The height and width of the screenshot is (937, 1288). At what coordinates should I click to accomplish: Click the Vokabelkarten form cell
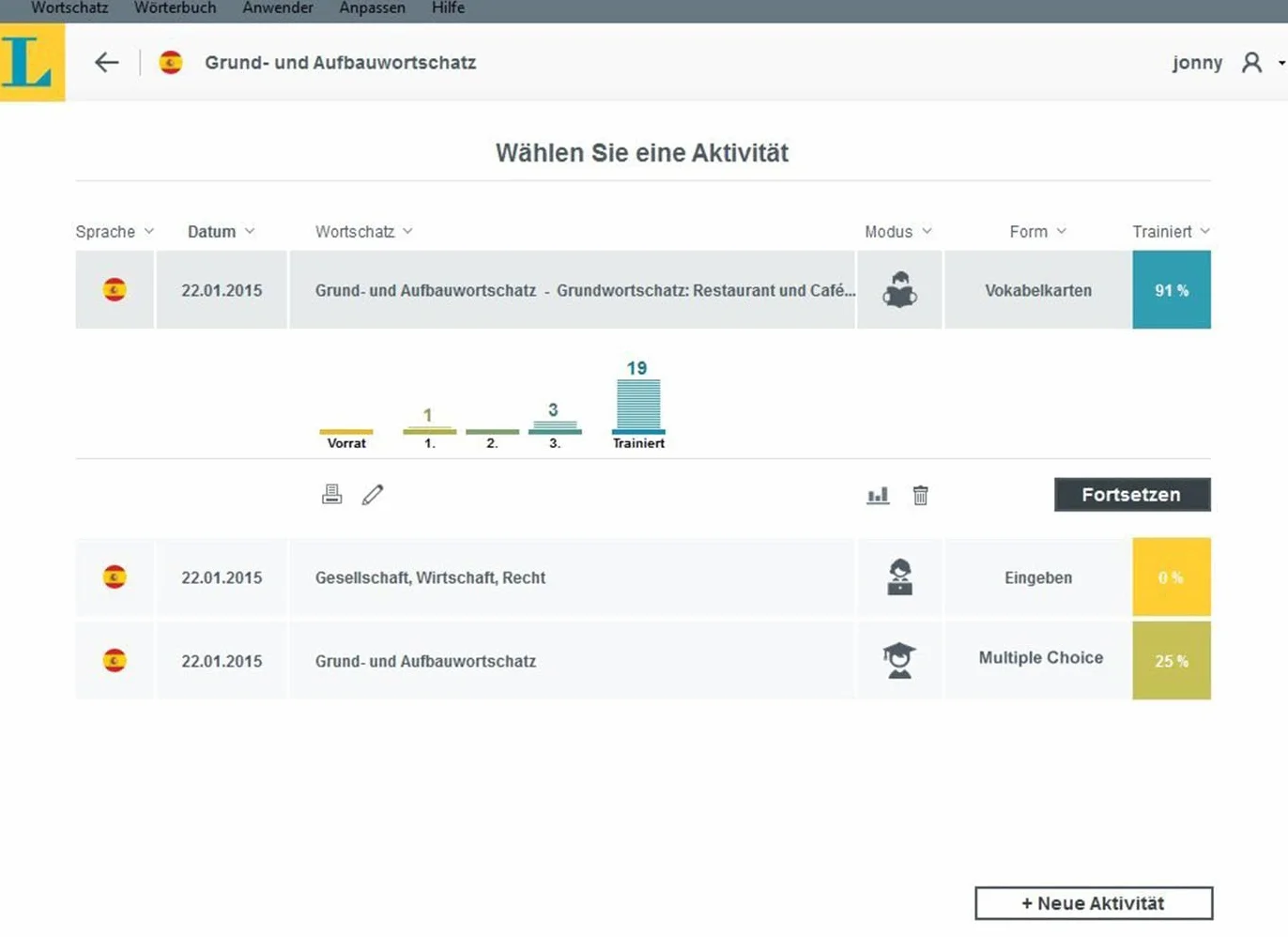pyautogui.click(x=1038, y=290)
